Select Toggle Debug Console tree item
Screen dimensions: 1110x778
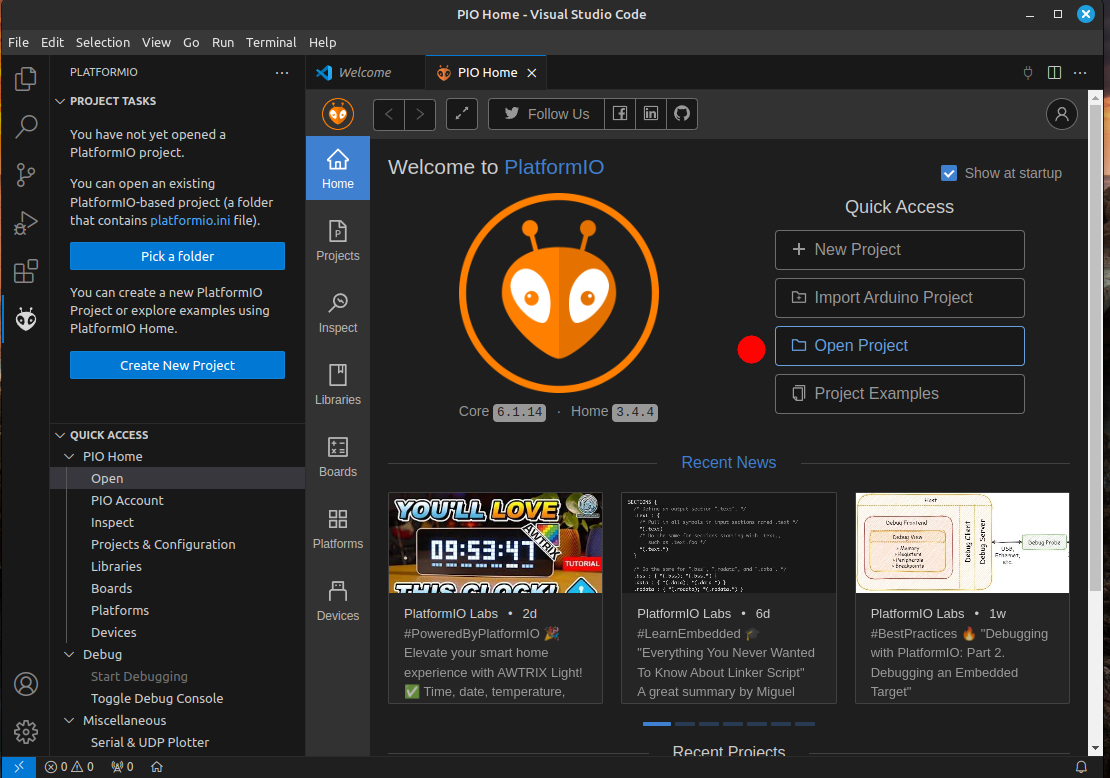click(x=177, y=698)
